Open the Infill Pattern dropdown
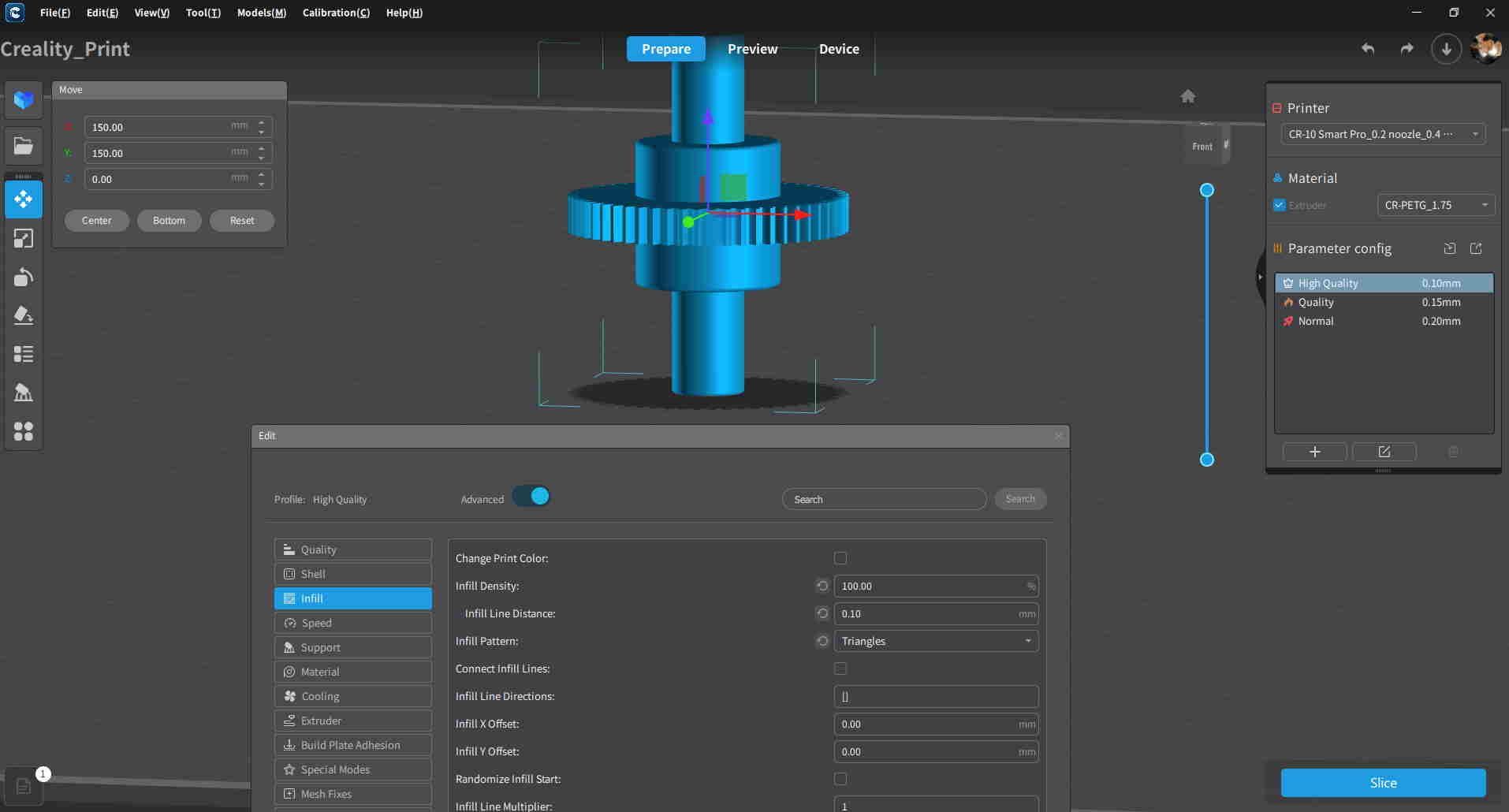 (x=936, y=641)
